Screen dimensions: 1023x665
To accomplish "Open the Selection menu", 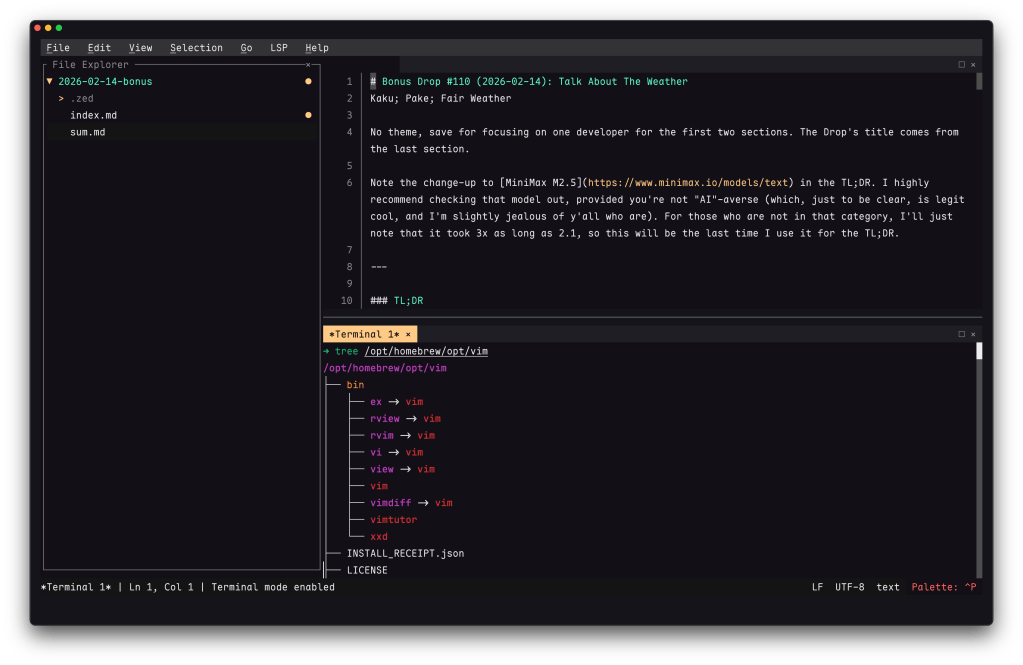I will (x=196, y=48).
